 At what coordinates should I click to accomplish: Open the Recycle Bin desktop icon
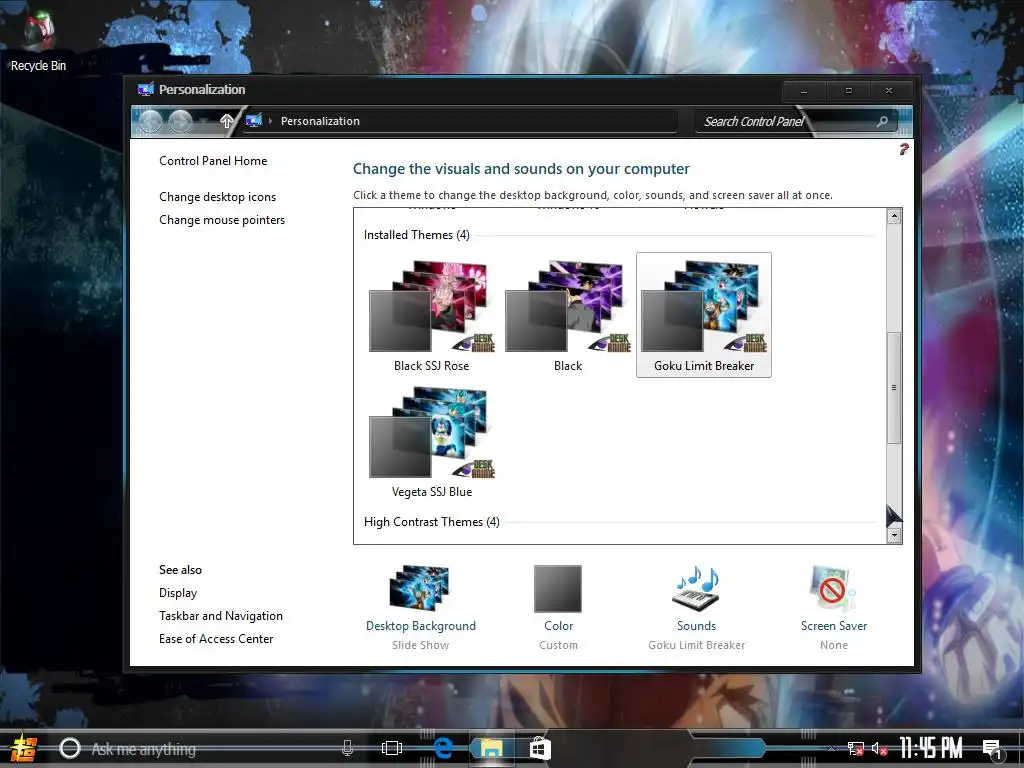[38, 41]
